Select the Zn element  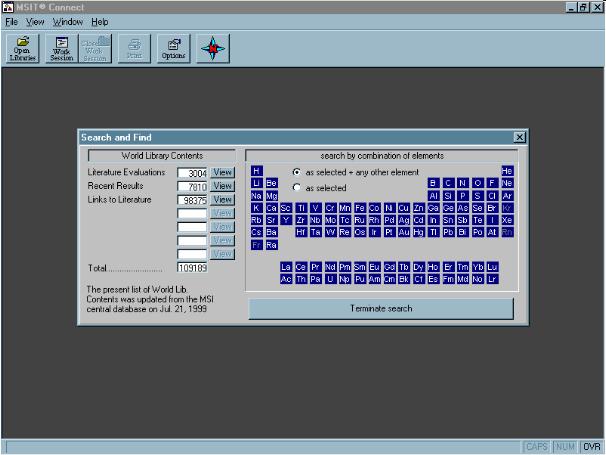(419, 208)
